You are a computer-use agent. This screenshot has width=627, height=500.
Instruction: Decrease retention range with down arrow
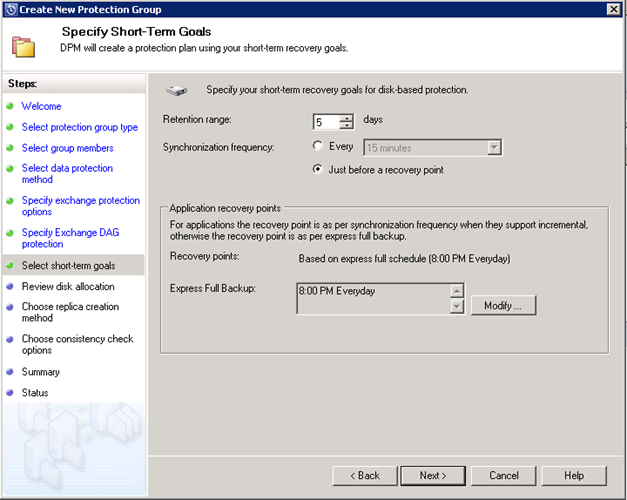[x=346, y=126]
